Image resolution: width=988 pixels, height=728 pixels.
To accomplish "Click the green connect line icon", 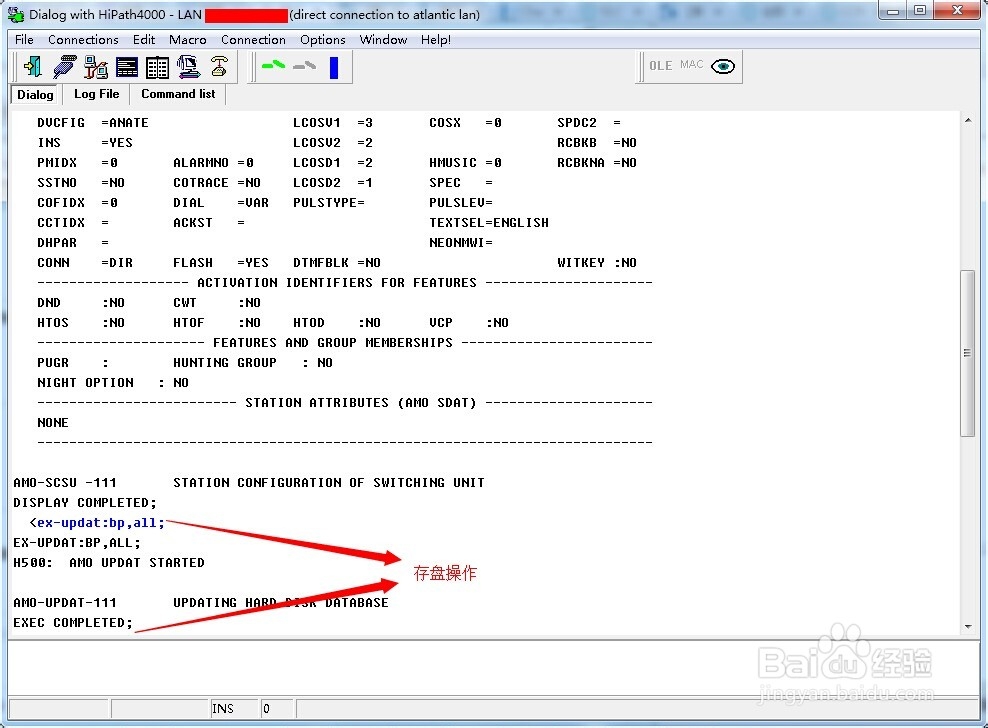I will coord(273,65).
